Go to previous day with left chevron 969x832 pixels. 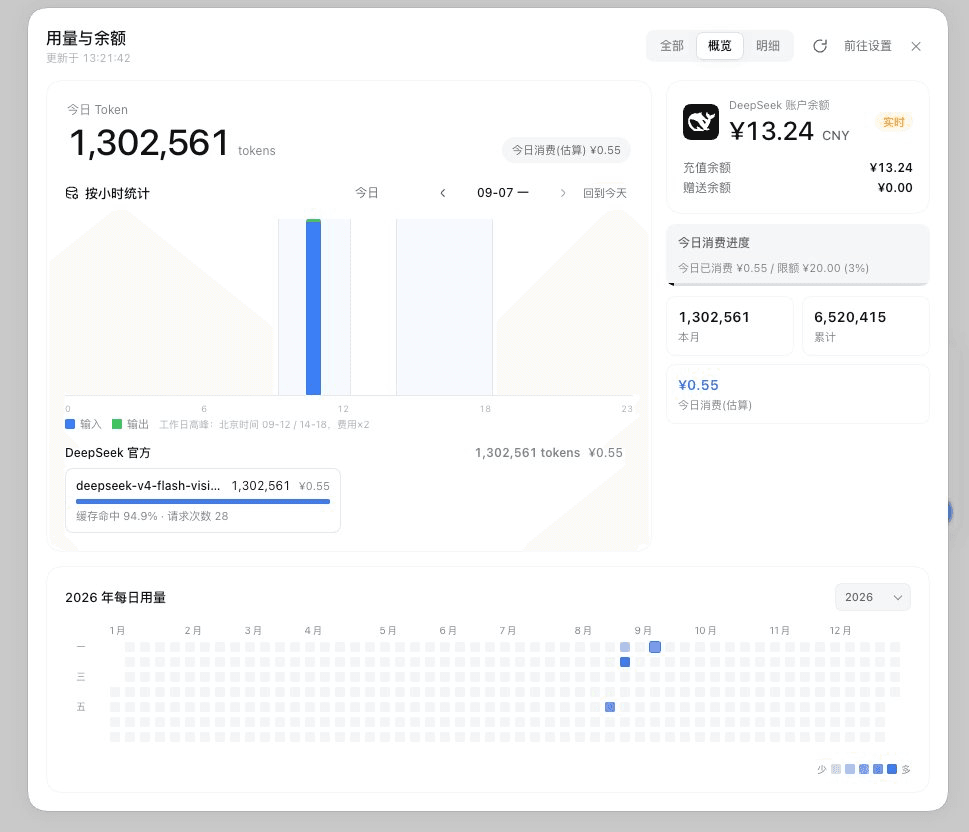(442, 193)
